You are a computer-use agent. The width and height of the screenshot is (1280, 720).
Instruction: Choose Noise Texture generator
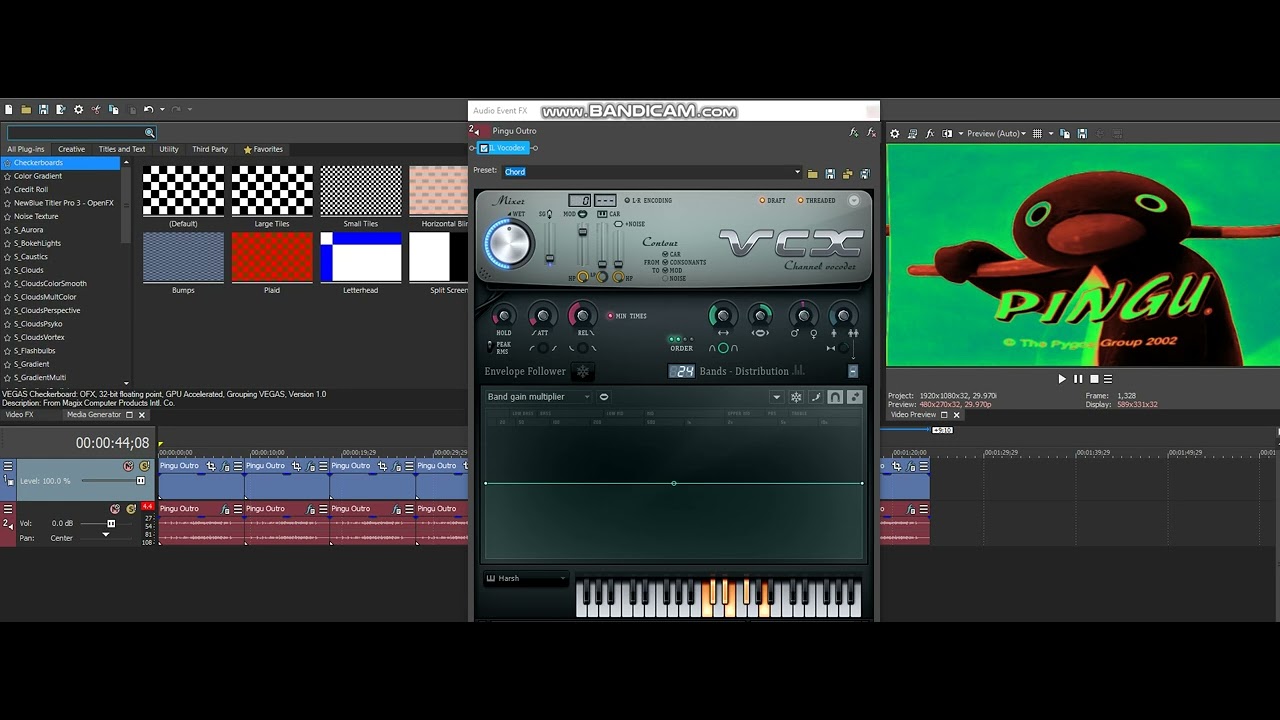(36, 216)
